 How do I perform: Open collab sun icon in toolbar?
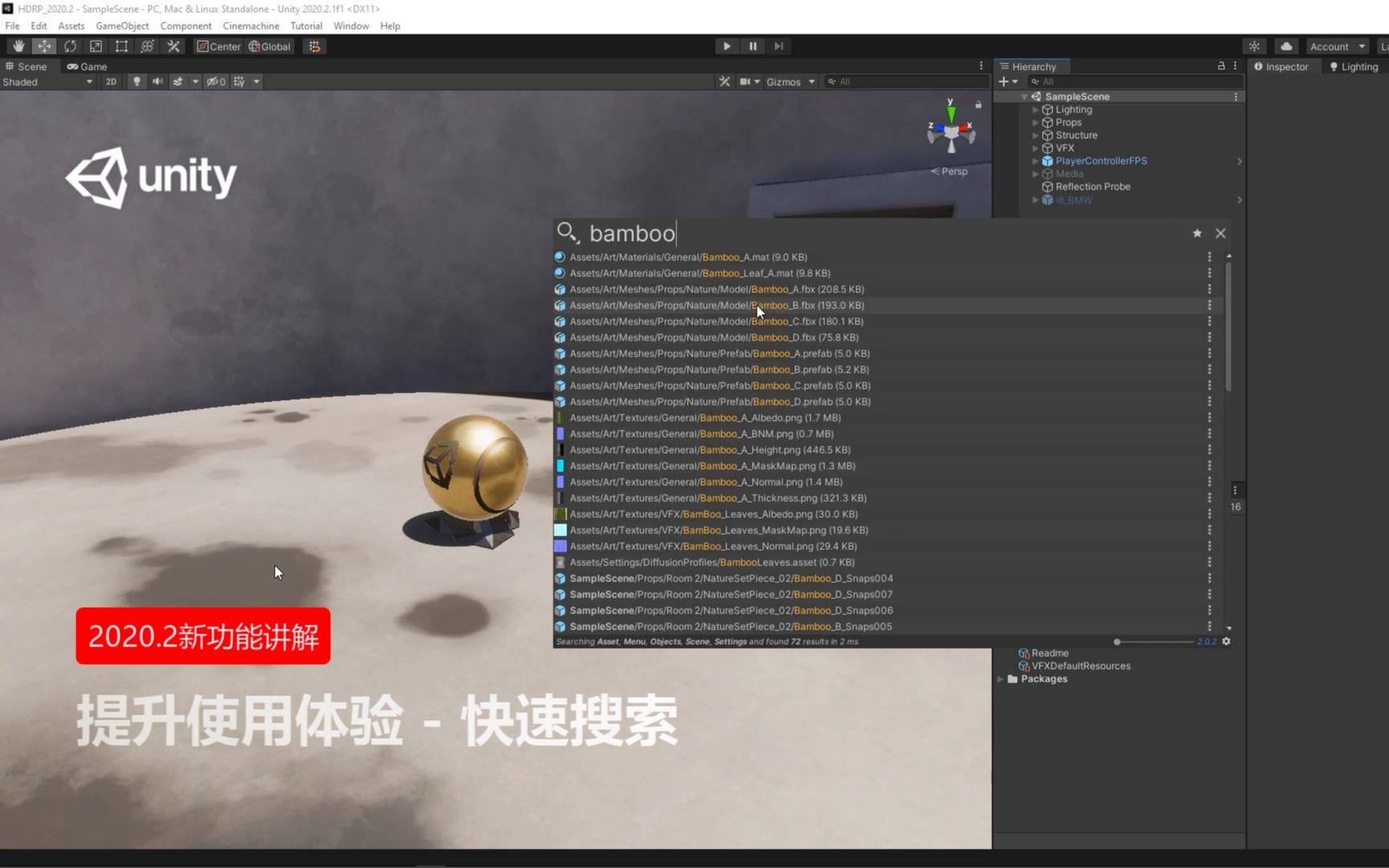pos(1254,47)
